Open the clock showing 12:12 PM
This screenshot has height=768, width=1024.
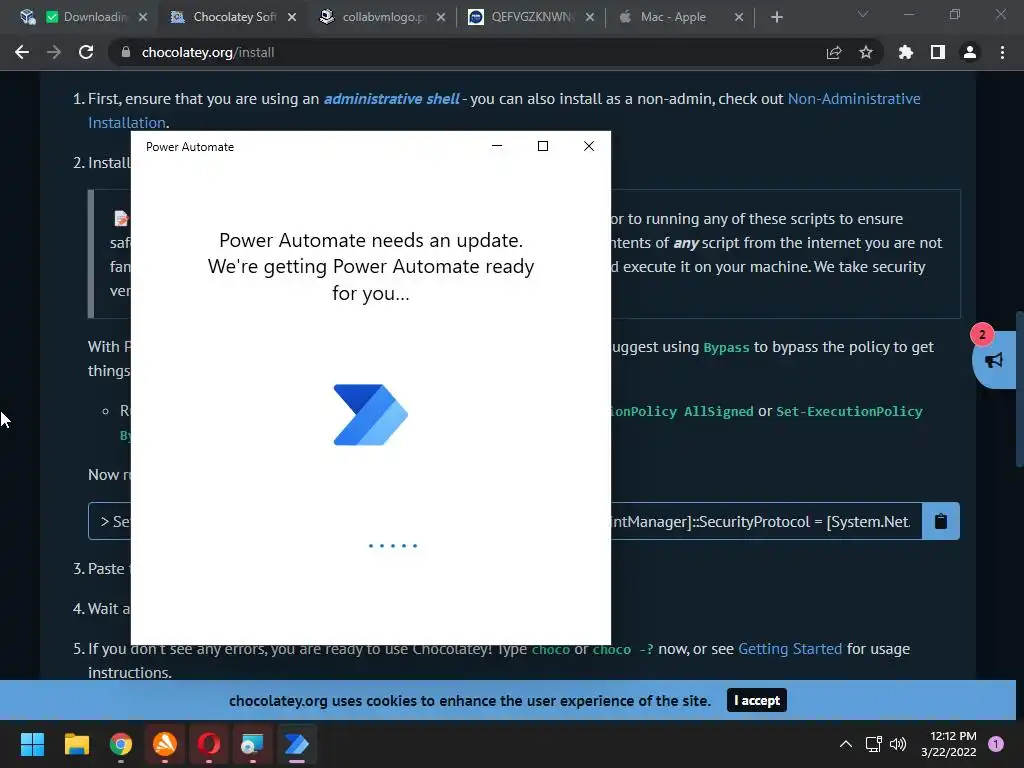click(949, 744)
